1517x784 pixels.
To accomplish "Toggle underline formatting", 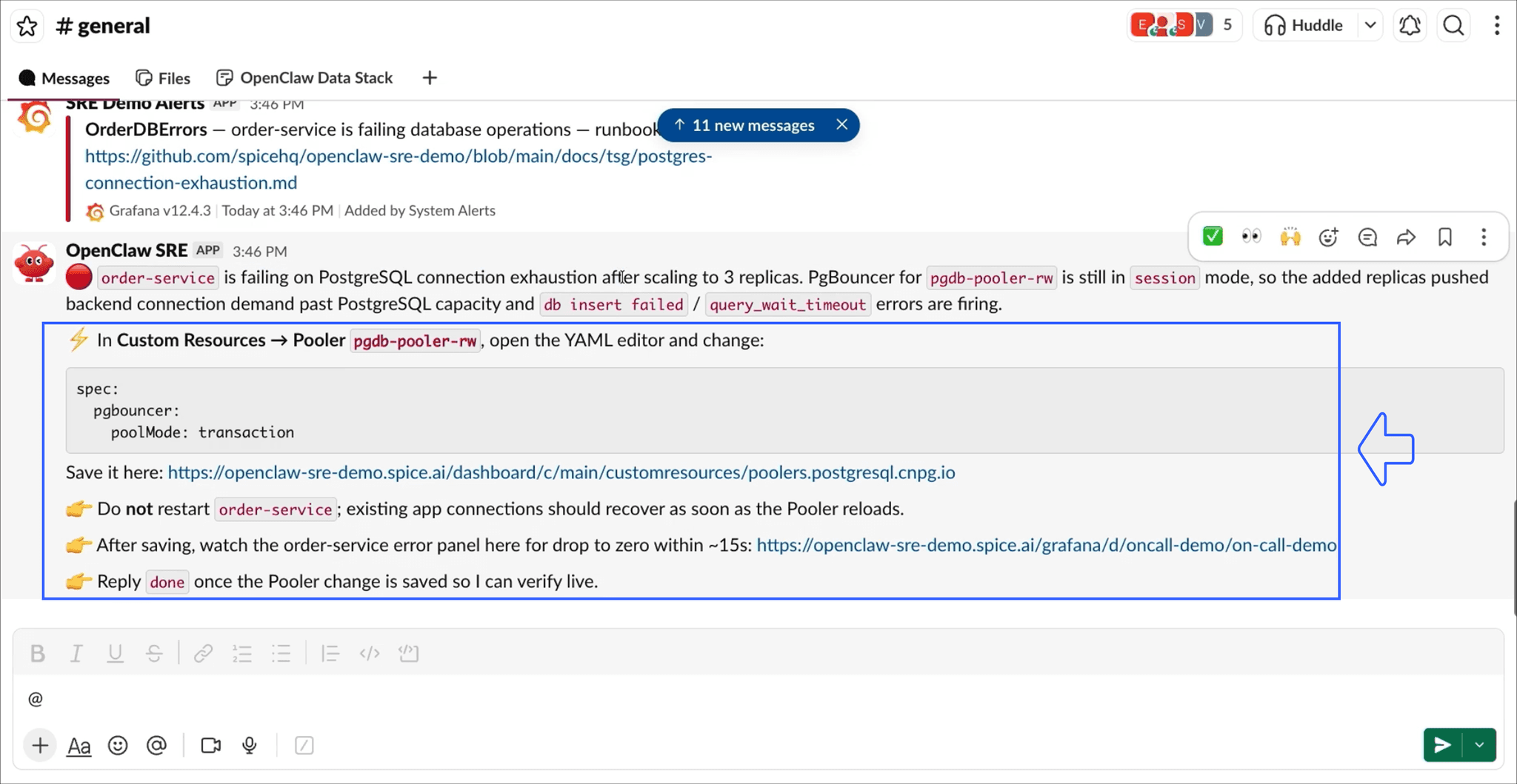I will coord(115,653).
